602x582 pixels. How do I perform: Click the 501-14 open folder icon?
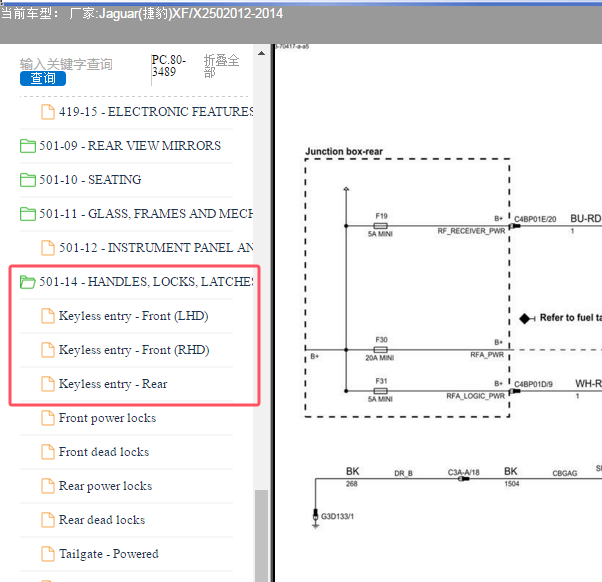pyautogui.click(x=28, y=282)
